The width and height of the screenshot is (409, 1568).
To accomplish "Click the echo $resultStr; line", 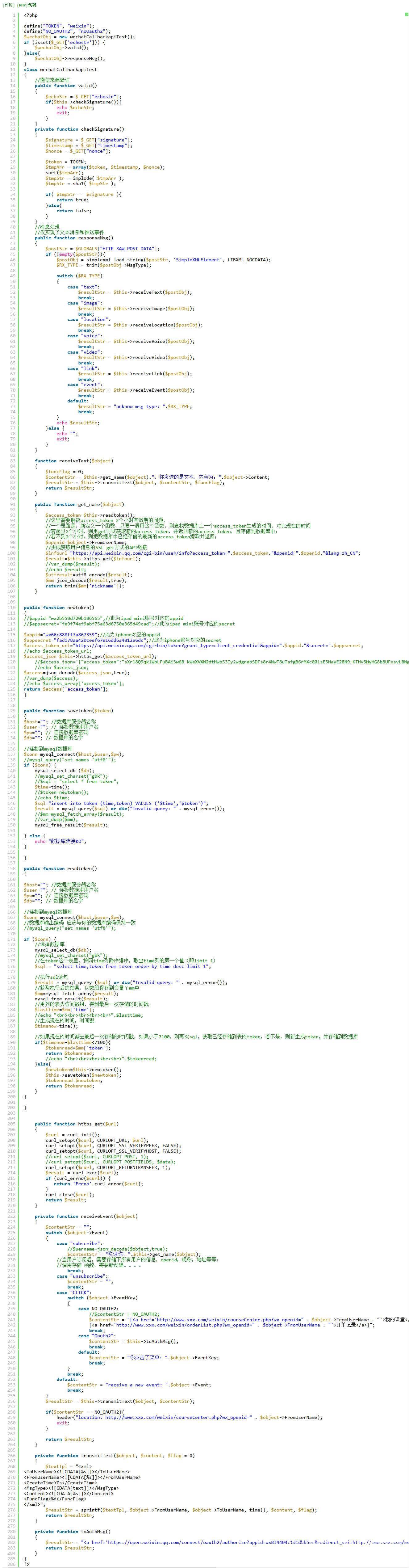I will [78, 423].
